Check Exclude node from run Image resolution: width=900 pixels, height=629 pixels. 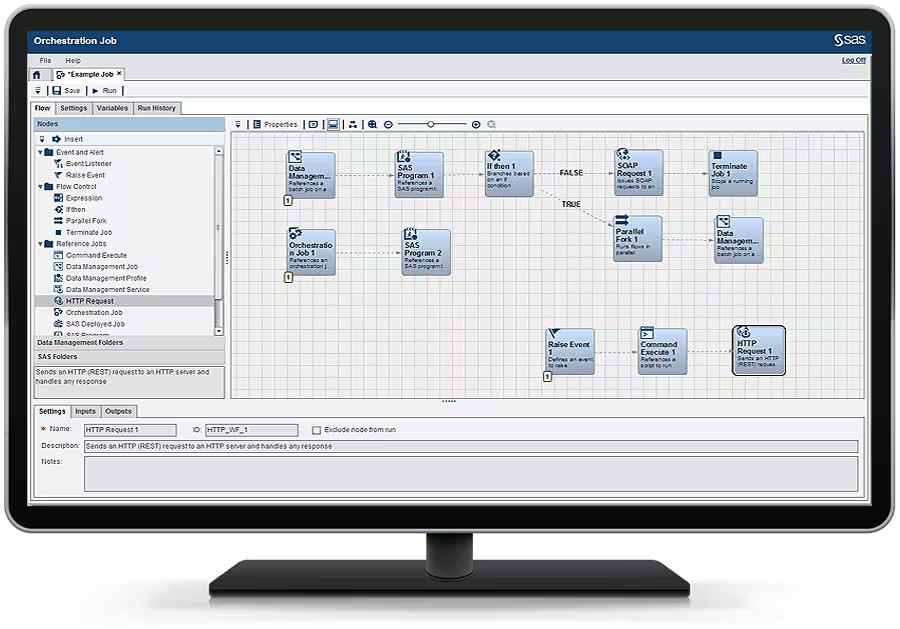click(x=316, y=430)
